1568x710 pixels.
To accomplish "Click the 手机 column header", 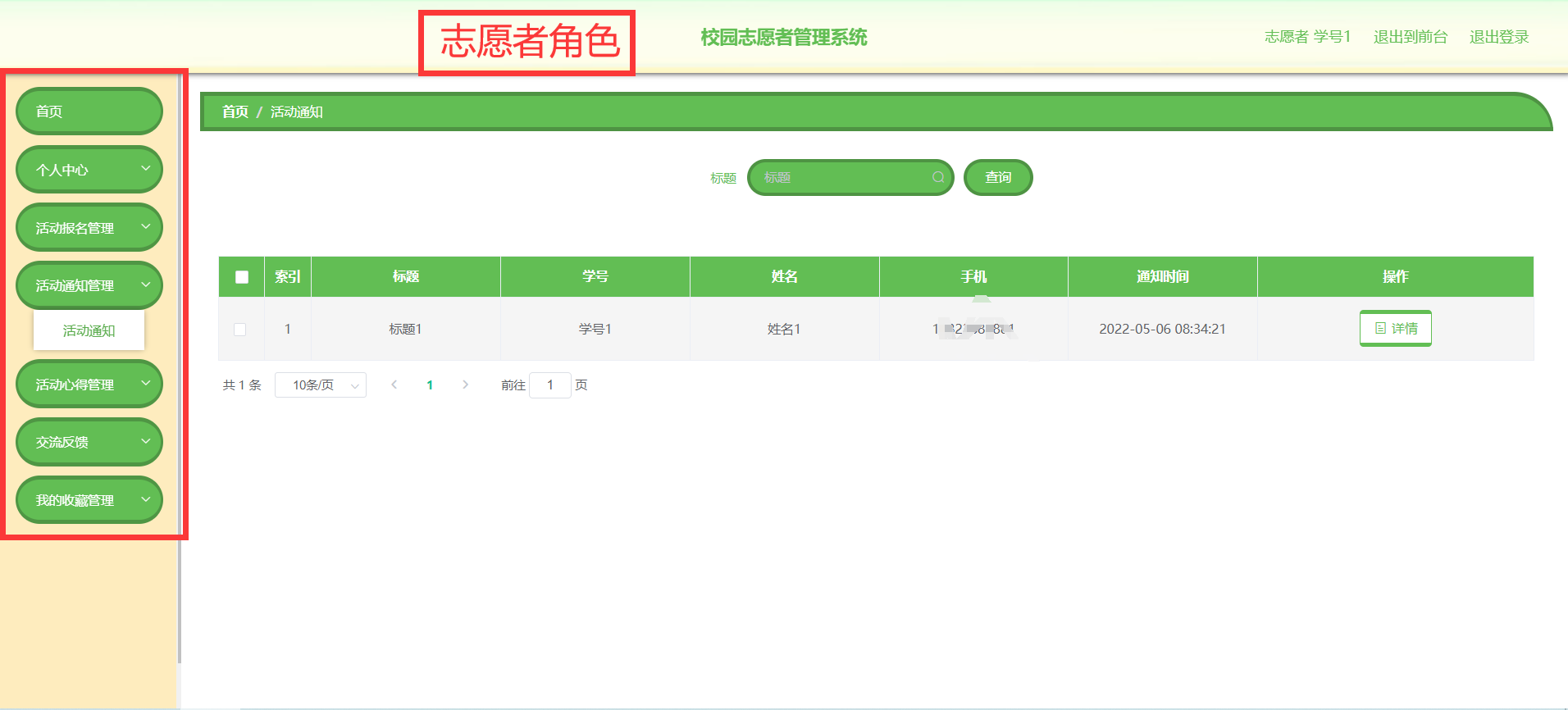I will tap(974, 277).
